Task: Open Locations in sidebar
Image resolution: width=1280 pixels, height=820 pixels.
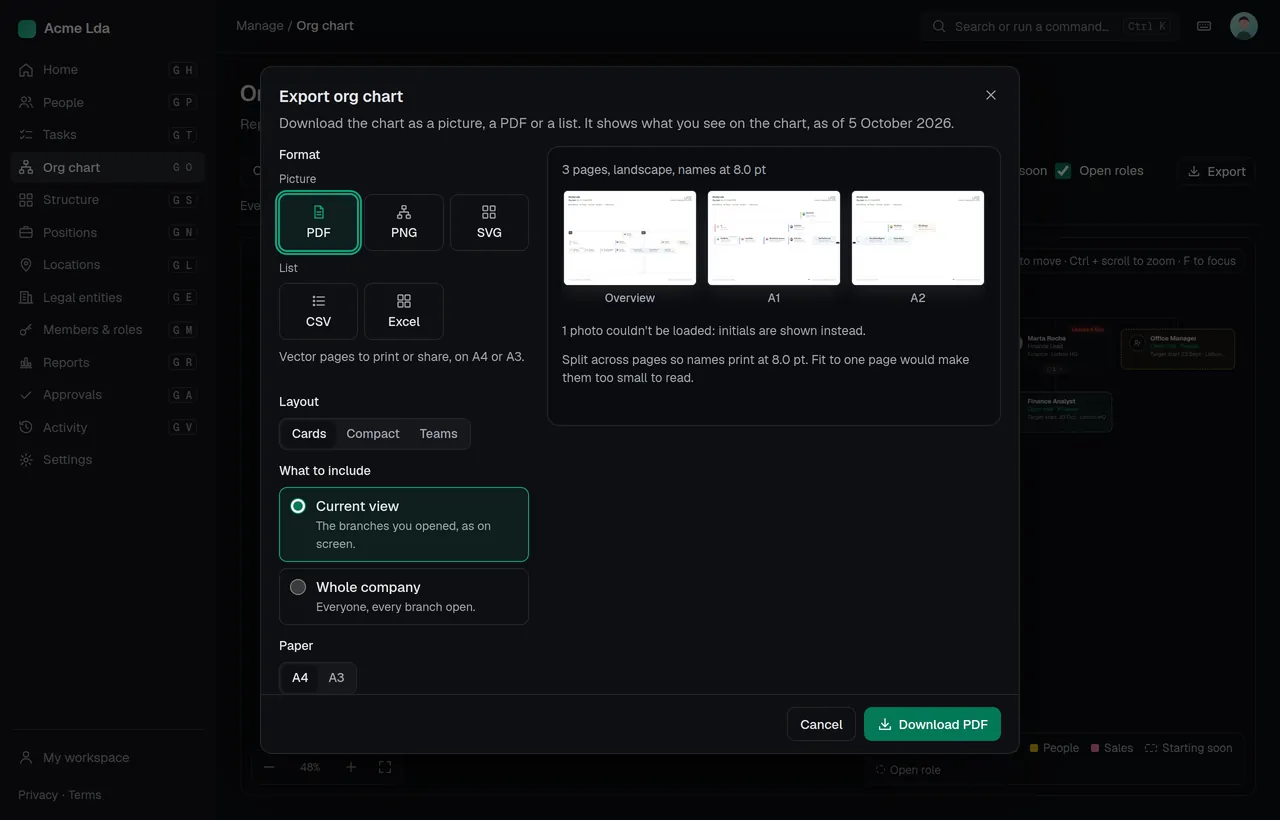Action: point(108,265)
